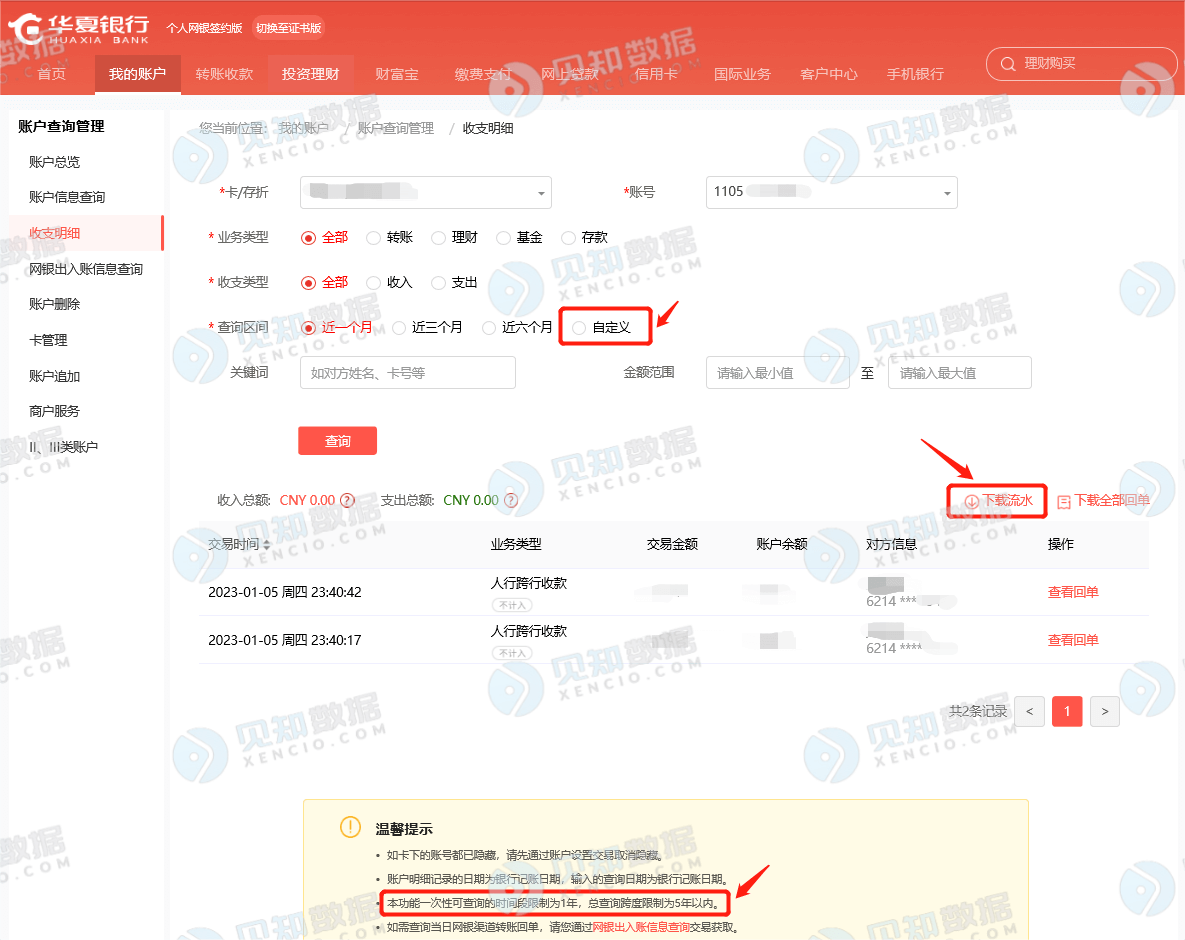View 查看回单 for 23:40:42 transaction
The image size is (1185, 940).
click(1072, 592)
